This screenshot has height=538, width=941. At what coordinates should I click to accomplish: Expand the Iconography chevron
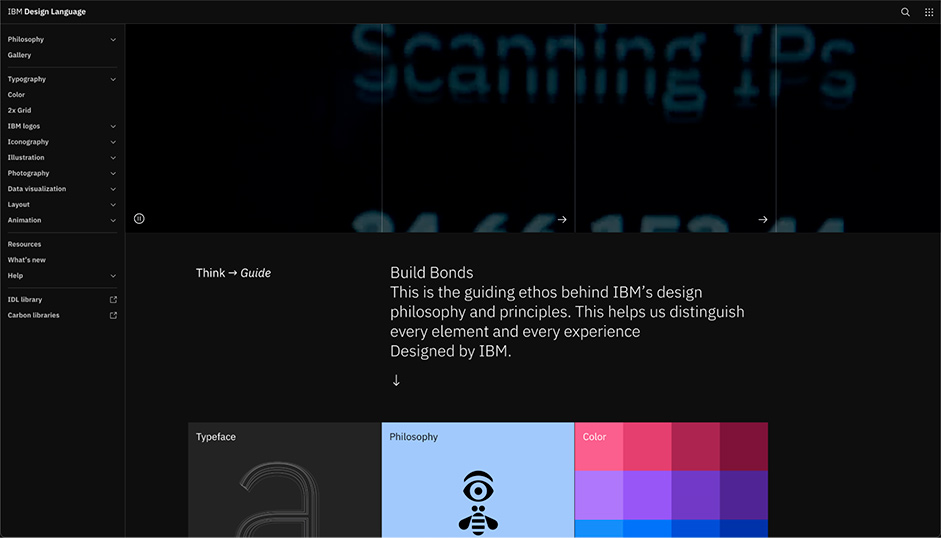coord(113,142)
